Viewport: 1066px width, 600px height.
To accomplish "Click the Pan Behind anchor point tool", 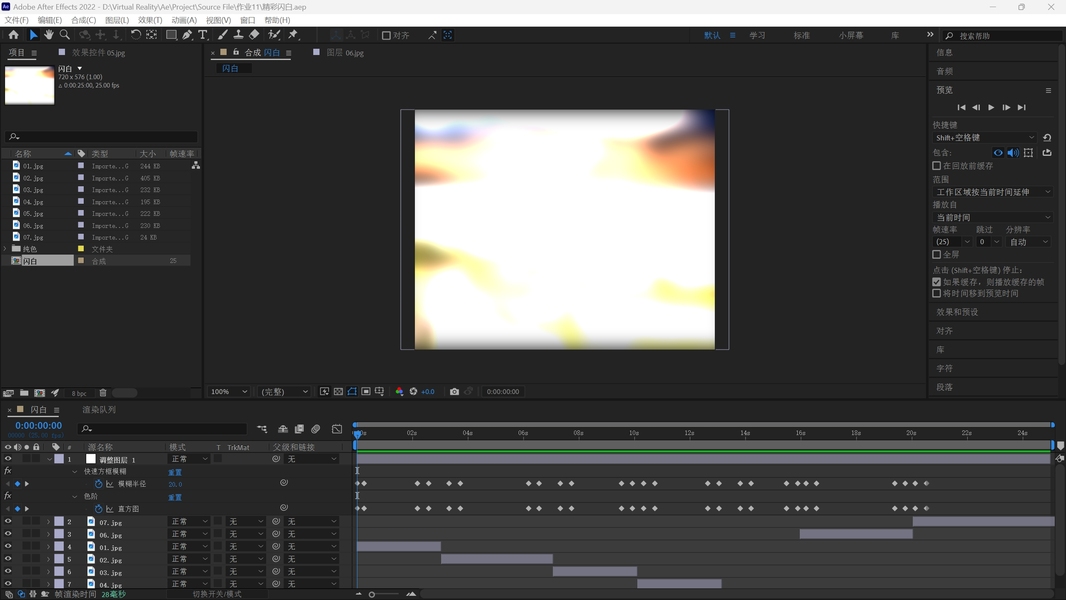I will (x=152, y=35).
